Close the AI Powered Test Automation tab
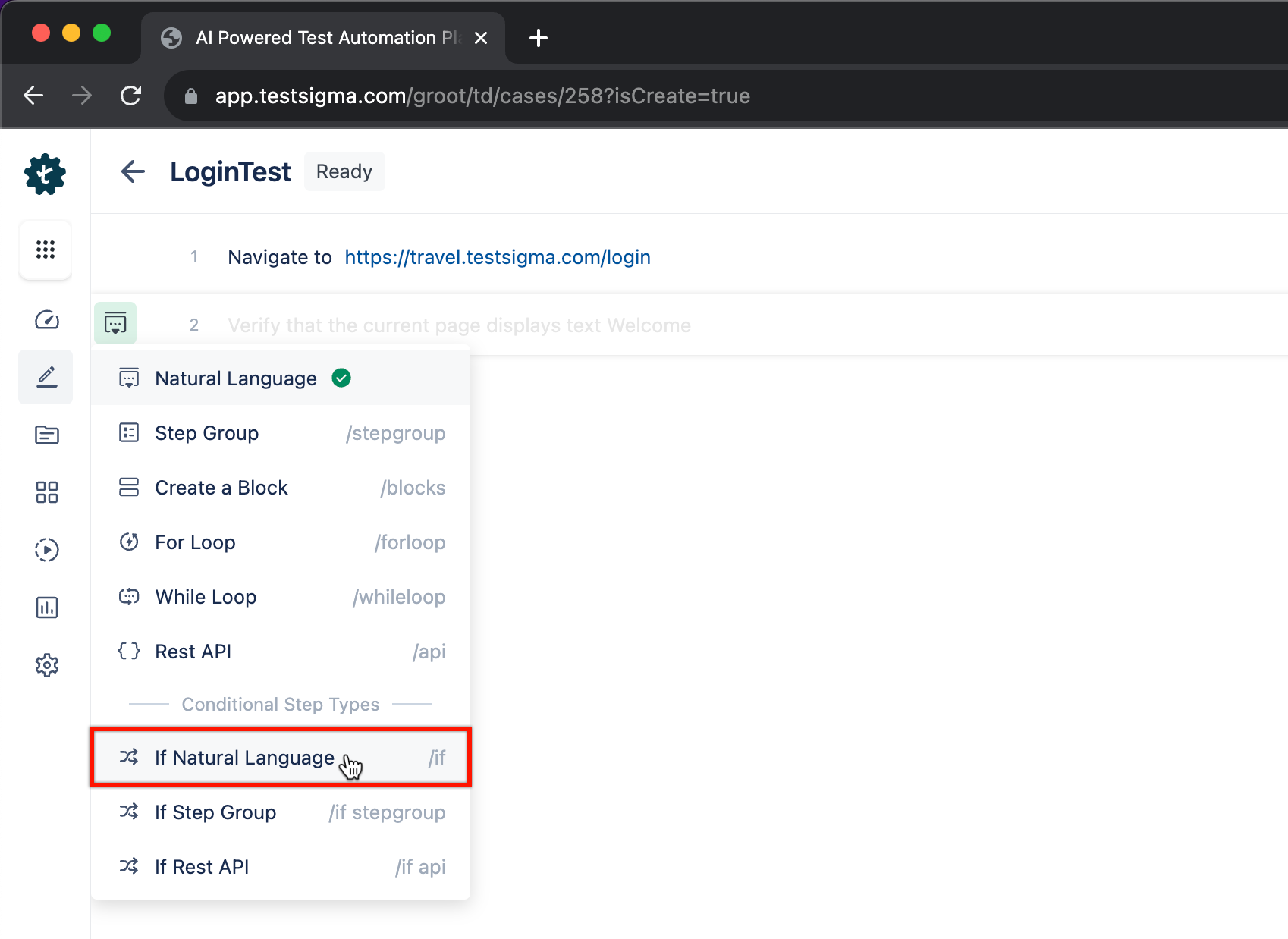The width and height of the screenshot is (1288, 939). pyautogui.click(x=481, y=38)
